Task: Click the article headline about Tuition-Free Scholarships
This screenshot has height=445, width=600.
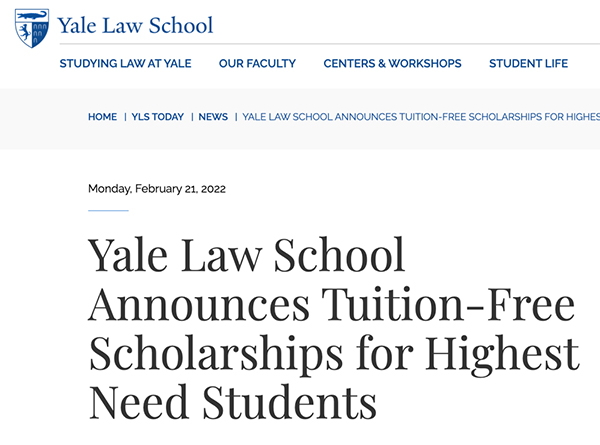Action: pos(334,328)
